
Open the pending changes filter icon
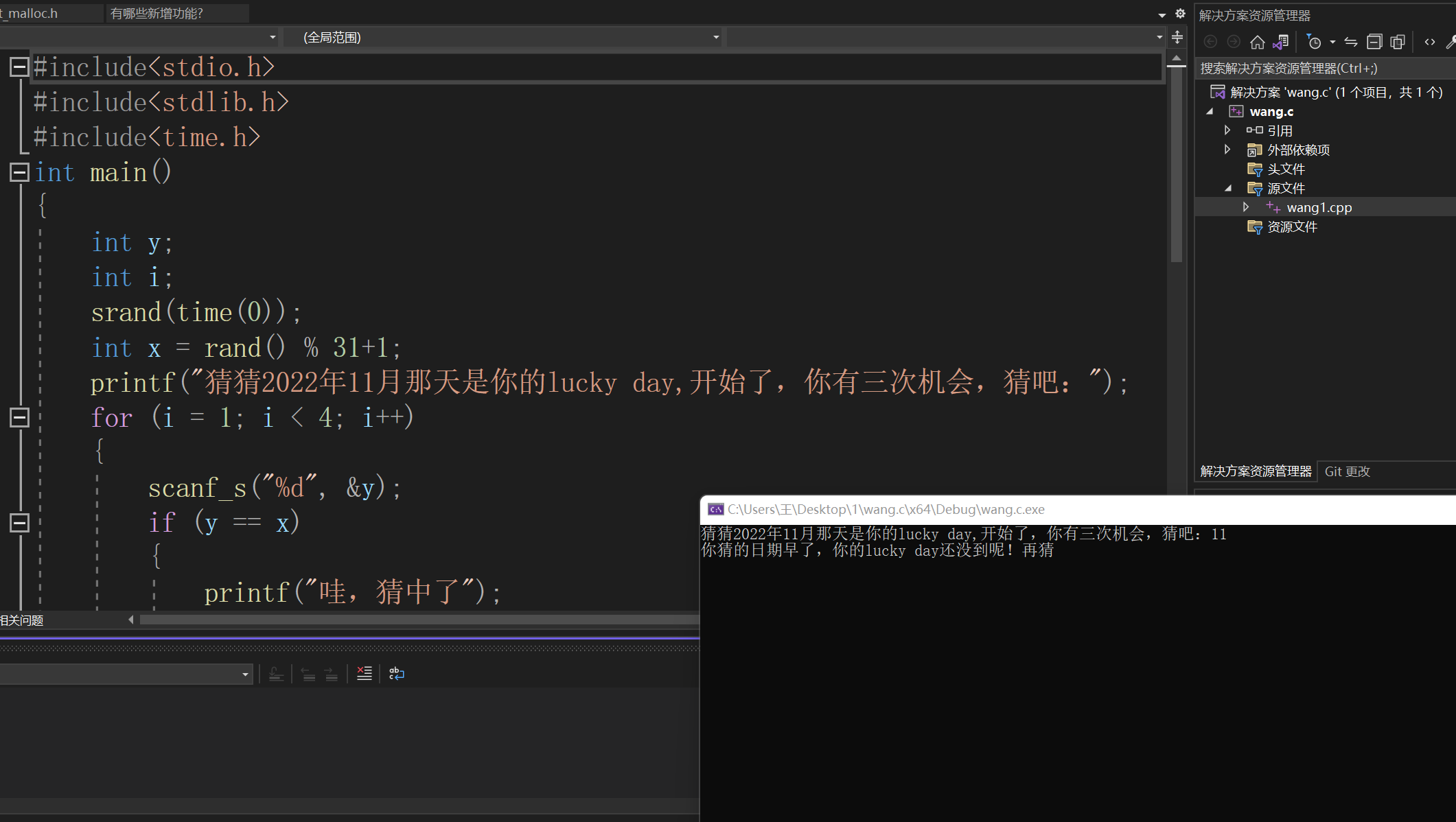[1314, 43]
